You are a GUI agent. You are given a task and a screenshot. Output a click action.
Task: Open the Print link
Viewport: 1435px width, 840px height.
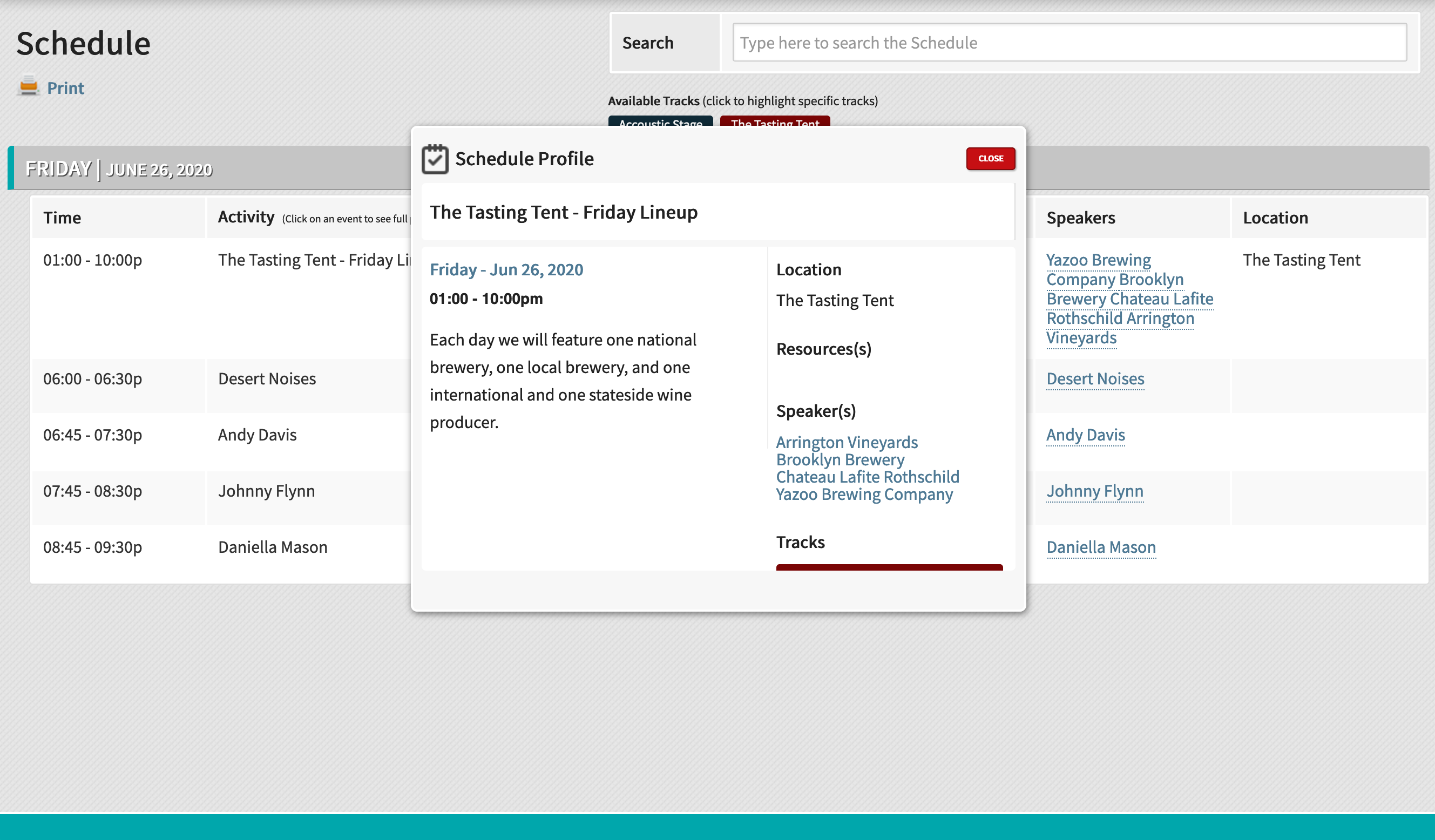[65, 87]
